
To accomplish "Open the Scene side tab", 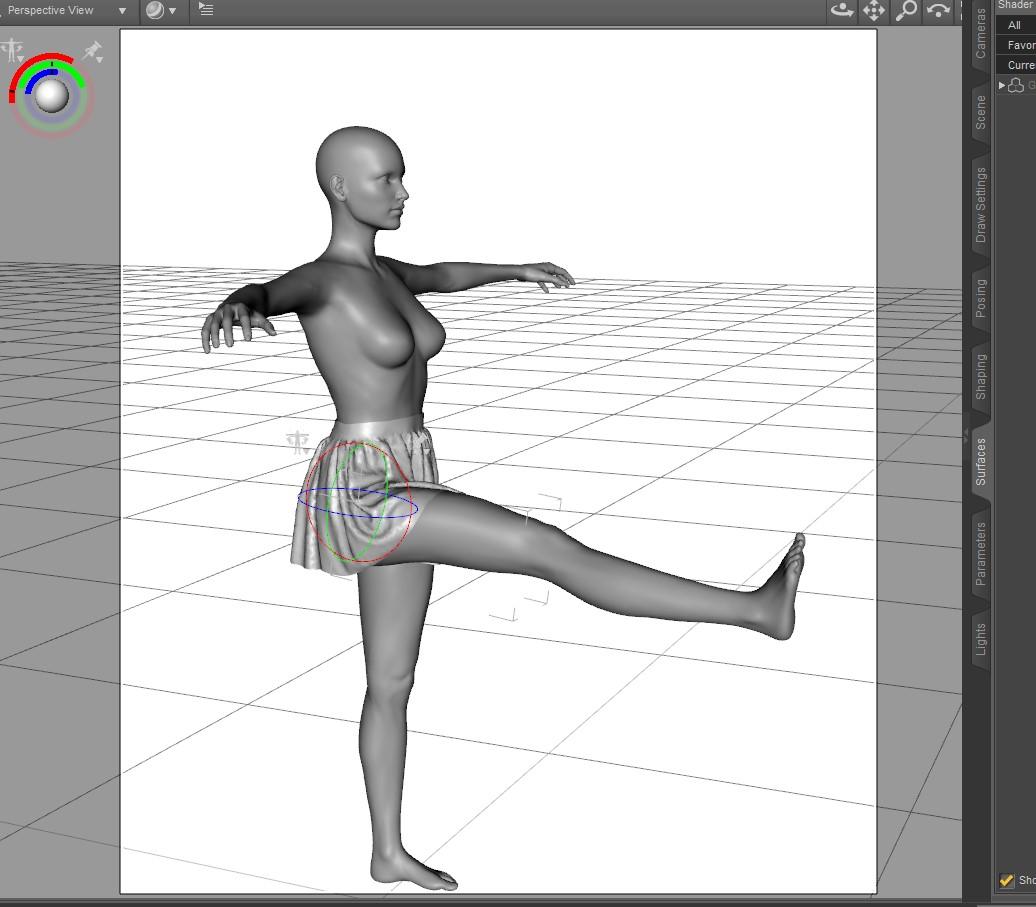I will click(x=980, y=112).
